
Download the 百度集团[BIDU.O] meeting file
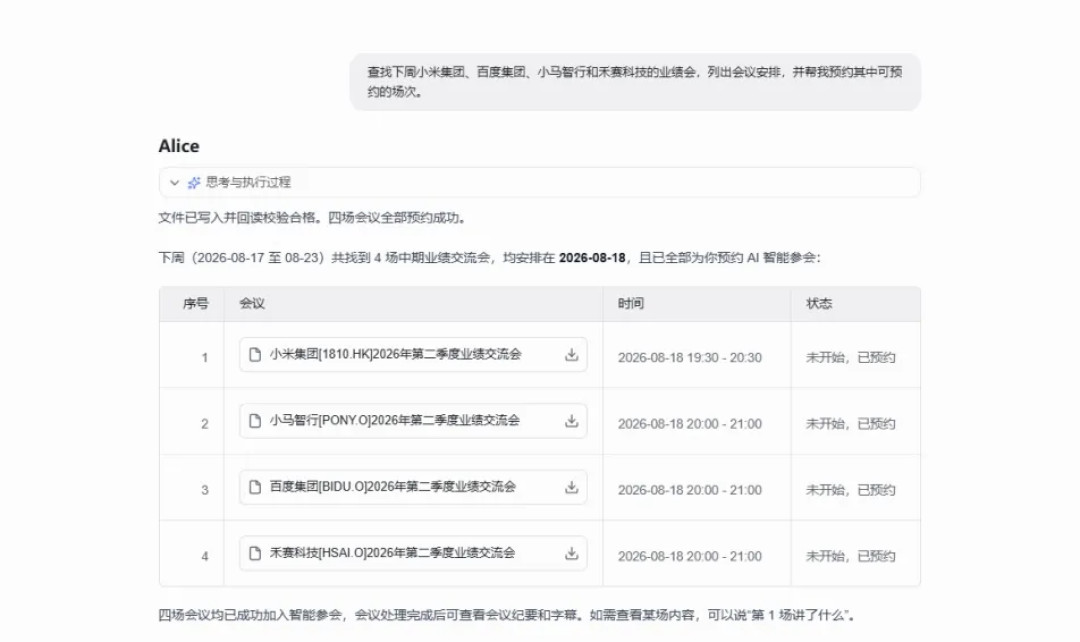tap(571, 487)
